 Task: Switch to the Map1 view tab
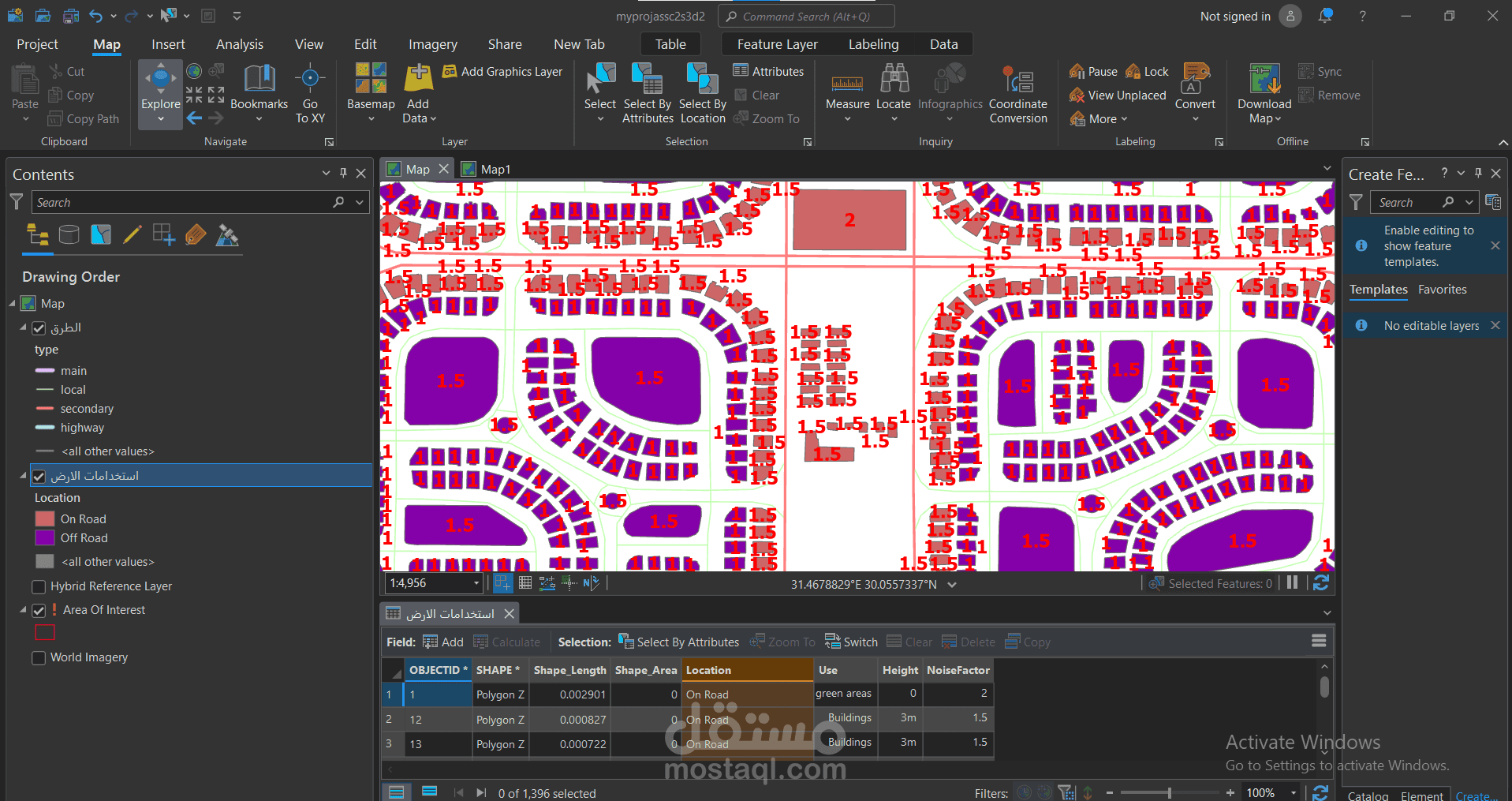(x=494, y=168)
